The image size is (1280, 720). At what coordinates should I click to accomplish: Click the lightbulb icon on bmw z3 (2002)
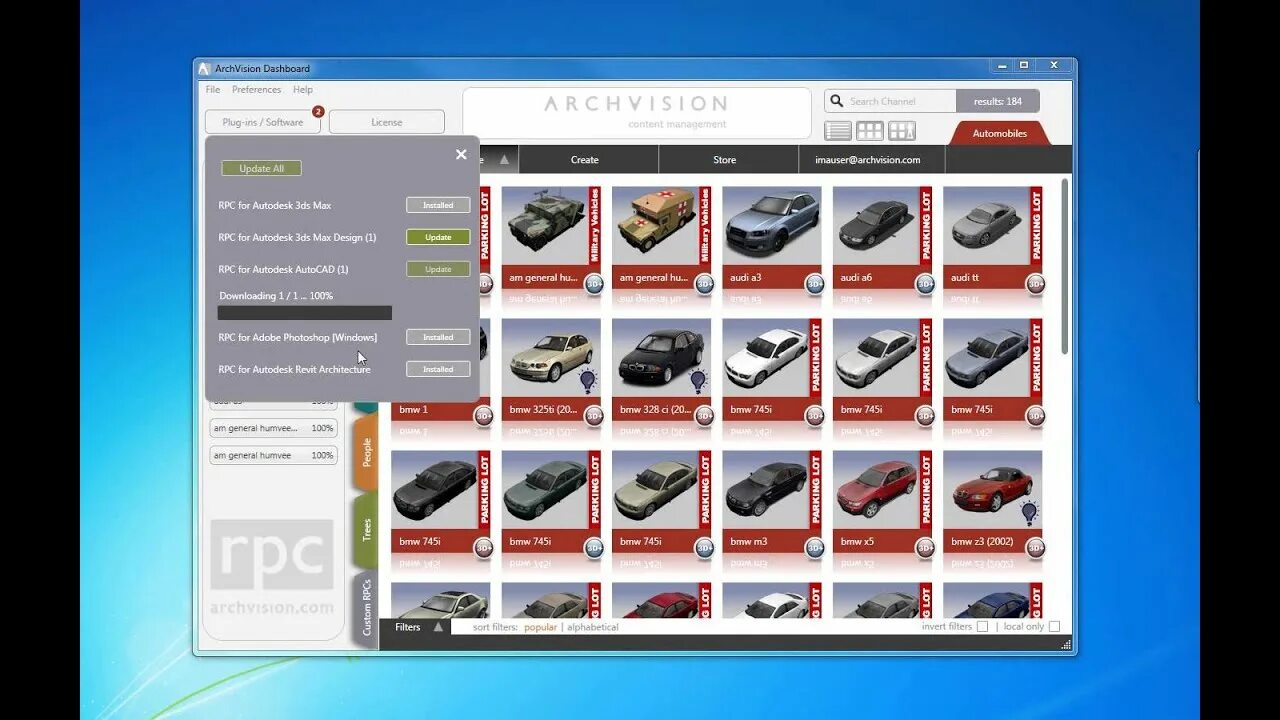click(1029, 513)
